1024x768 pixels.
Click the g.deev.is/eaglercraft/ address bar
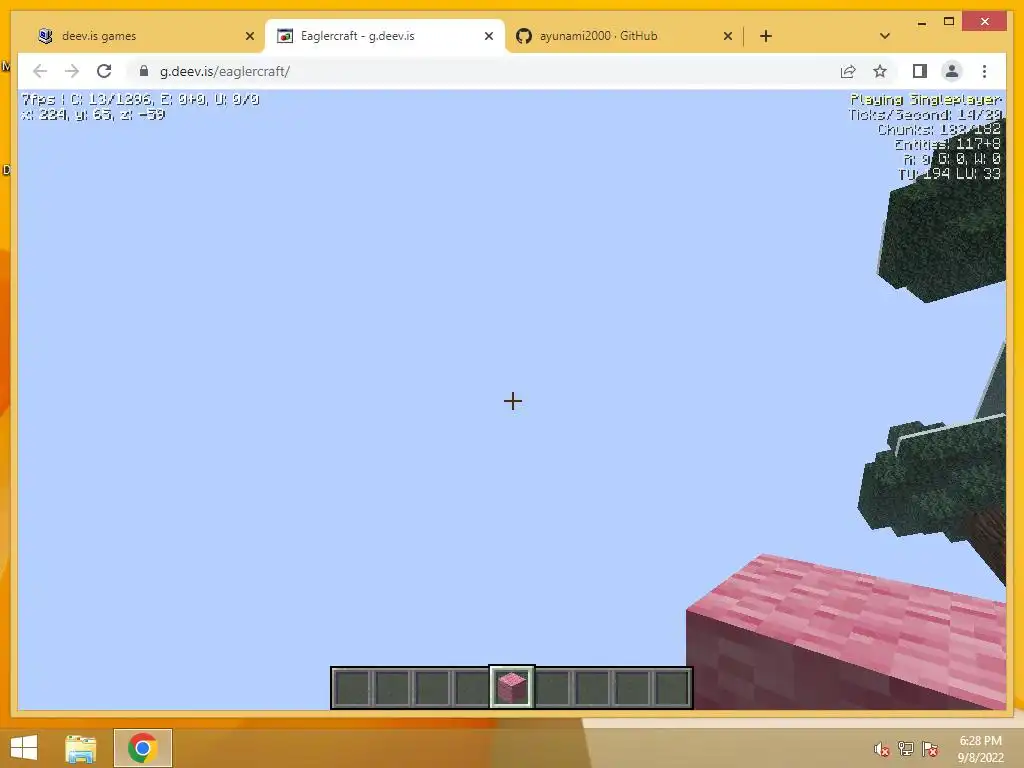coord(483,71)
